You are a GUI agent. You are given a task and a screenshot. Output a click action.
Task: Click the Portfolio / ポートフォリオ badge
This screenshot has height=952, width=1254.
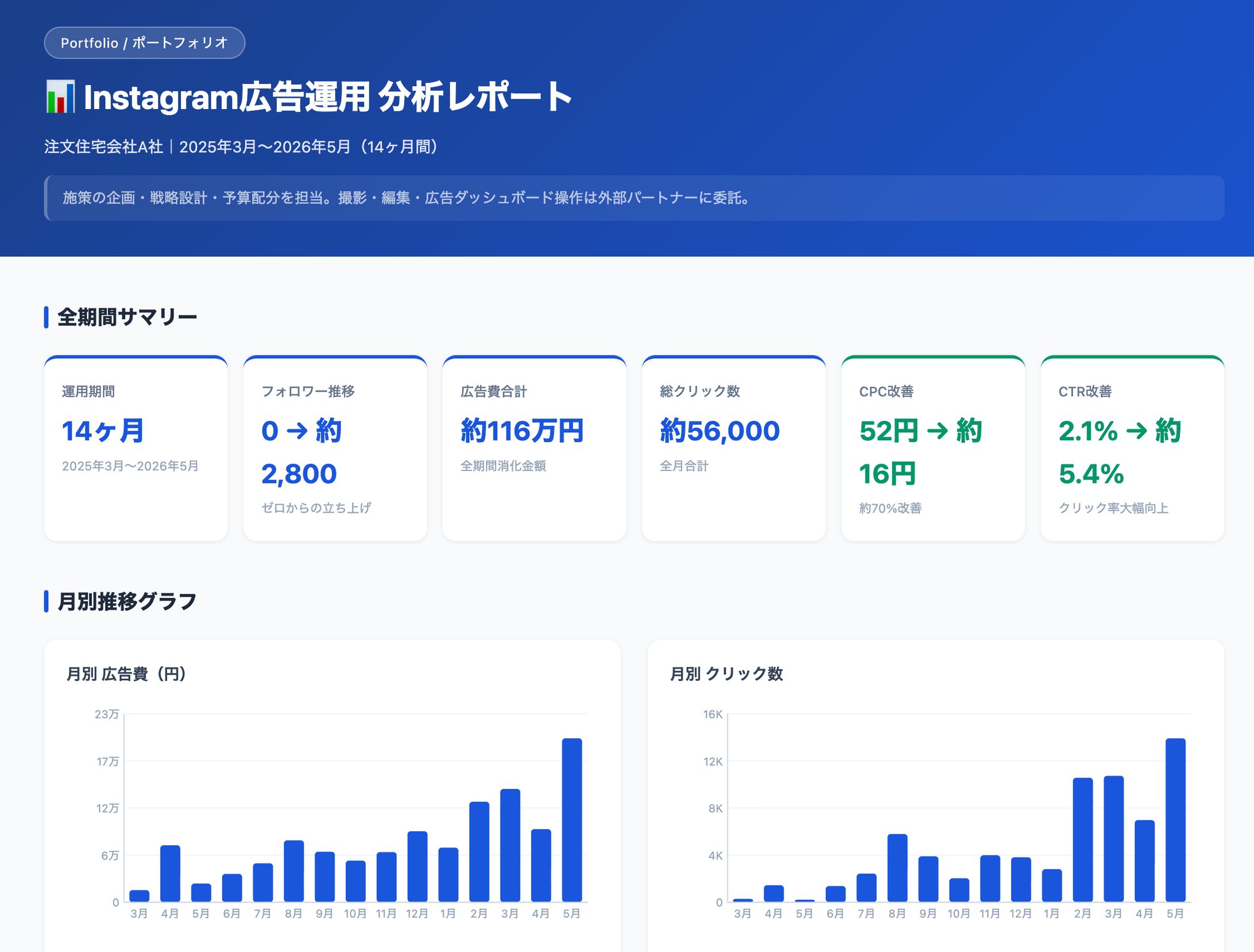(x=145, y=42)
